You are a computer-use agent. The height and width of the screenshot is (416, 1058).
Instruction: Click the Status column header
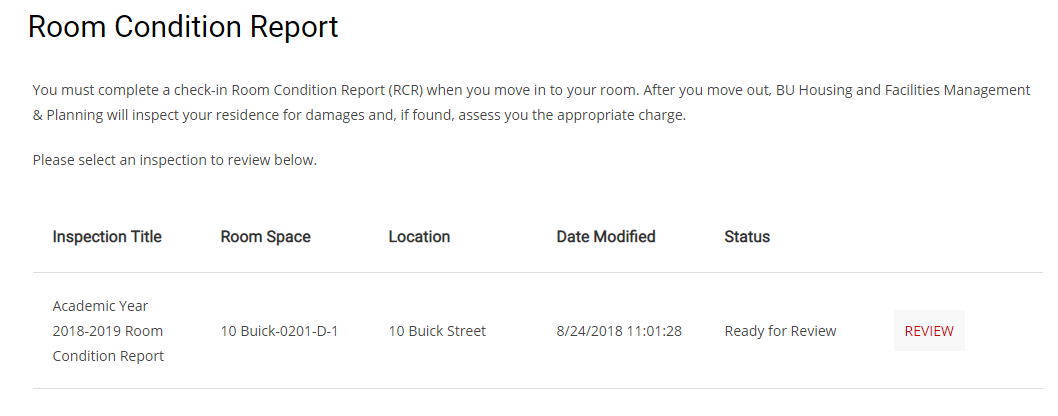[x=747, y=237]
